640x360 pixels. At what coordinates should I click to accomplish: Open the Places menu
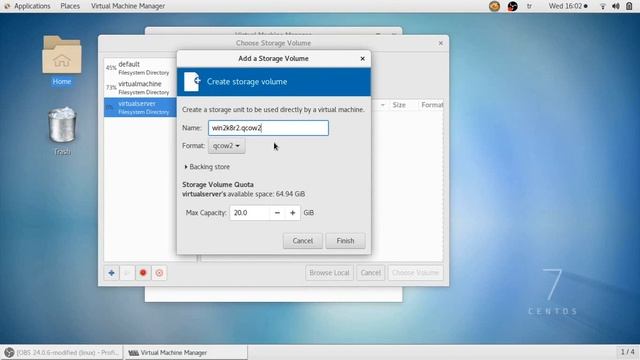(70, 6)
